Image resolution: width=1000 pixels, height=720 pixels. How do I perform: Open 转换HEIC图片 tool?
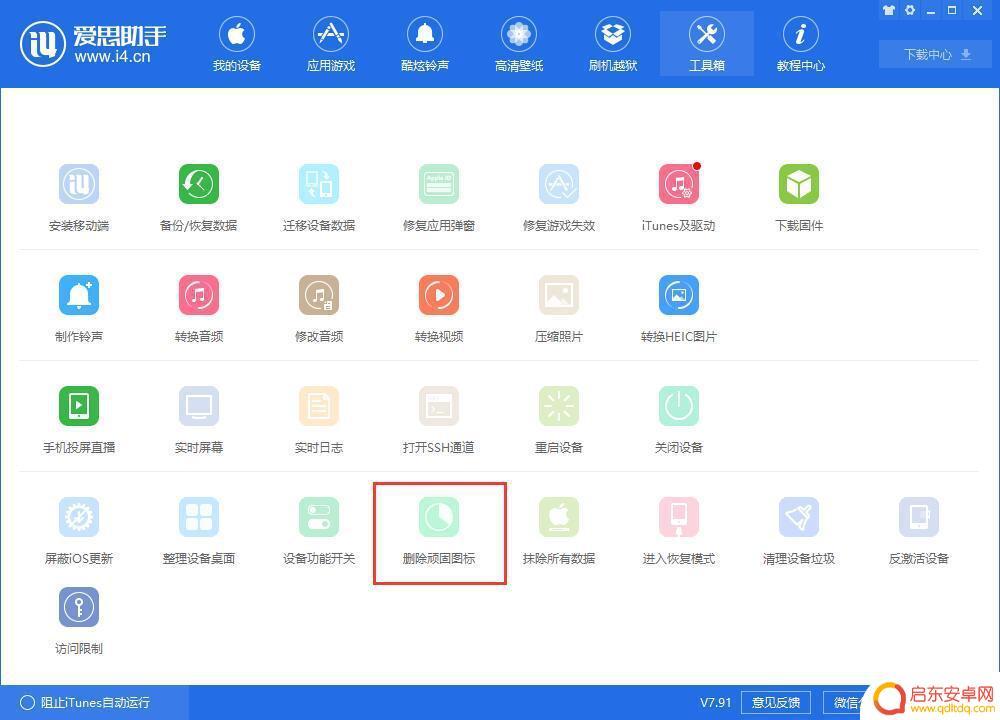679,309
